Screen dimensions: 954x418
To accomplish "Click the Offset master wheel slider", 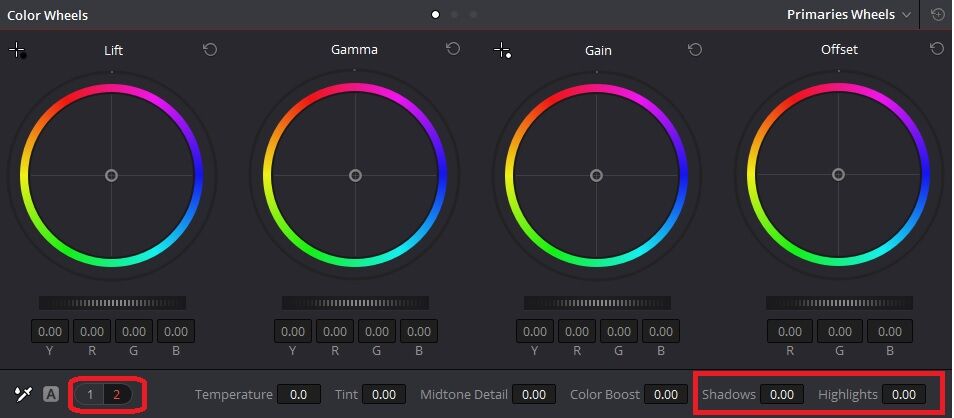I will click(x=839, y=302).
